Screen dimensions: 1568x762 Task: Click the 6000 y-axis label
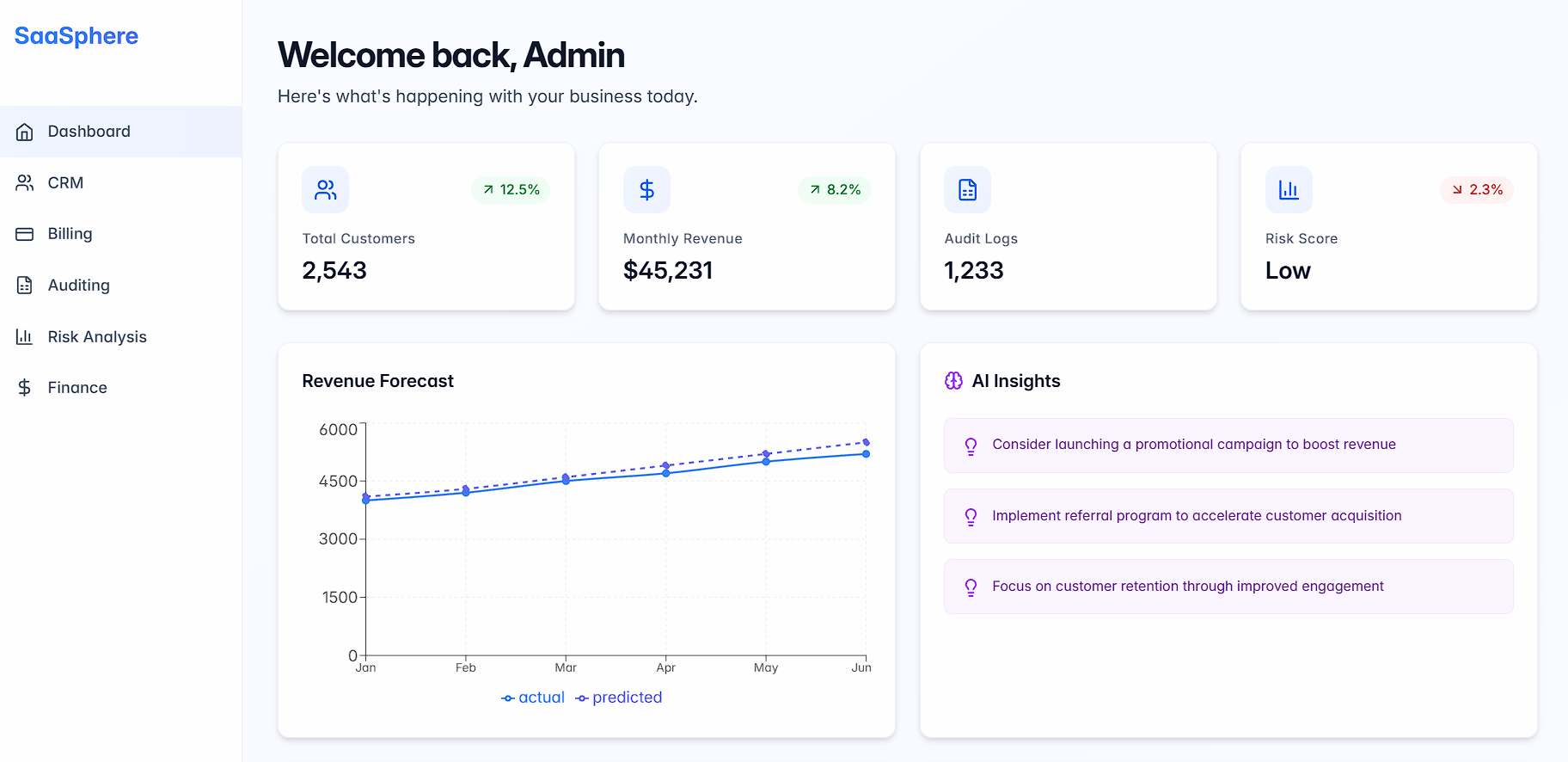338,429
